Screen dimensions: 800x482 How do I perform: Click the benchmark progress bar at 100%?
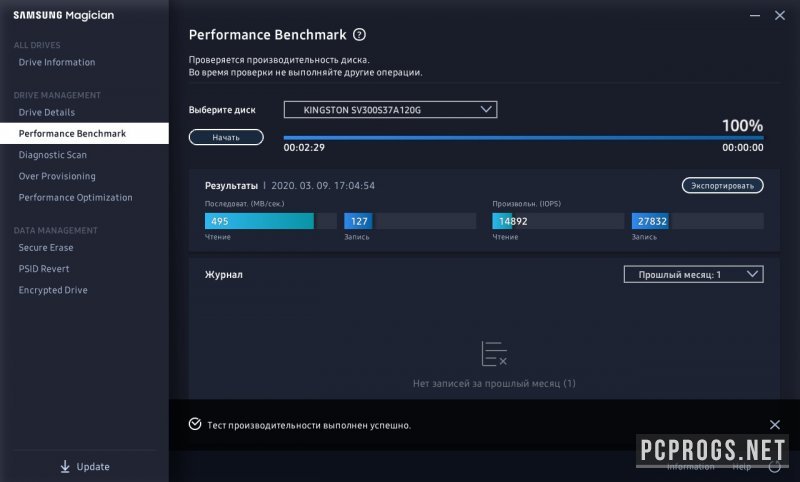[523, 137]
